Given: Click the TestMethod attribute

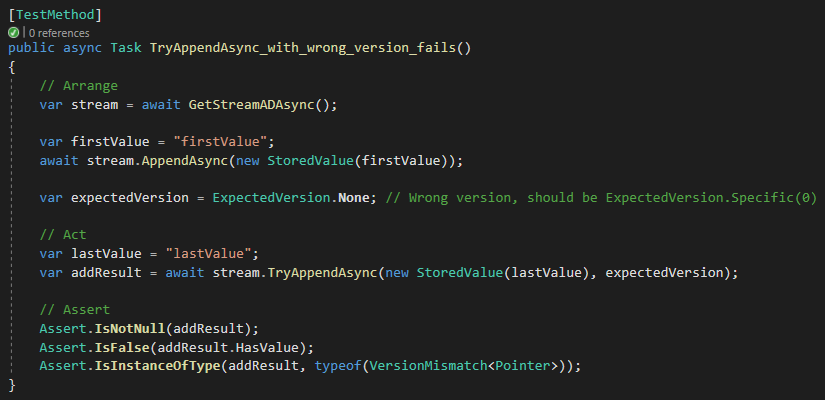Looking at the screenshot, I should tap(55, 15).
